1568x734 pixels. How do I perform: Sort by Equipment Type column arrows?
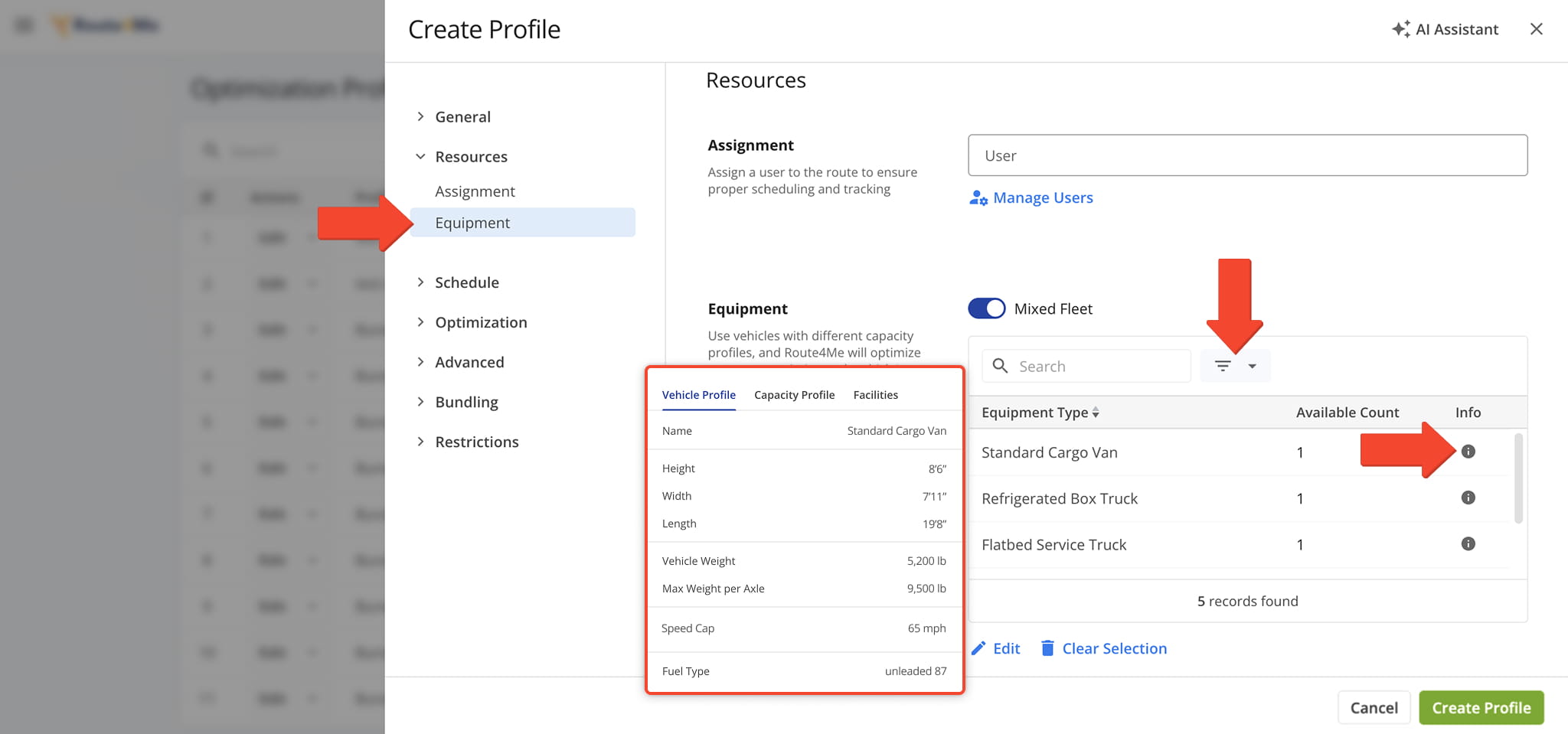1096,413
